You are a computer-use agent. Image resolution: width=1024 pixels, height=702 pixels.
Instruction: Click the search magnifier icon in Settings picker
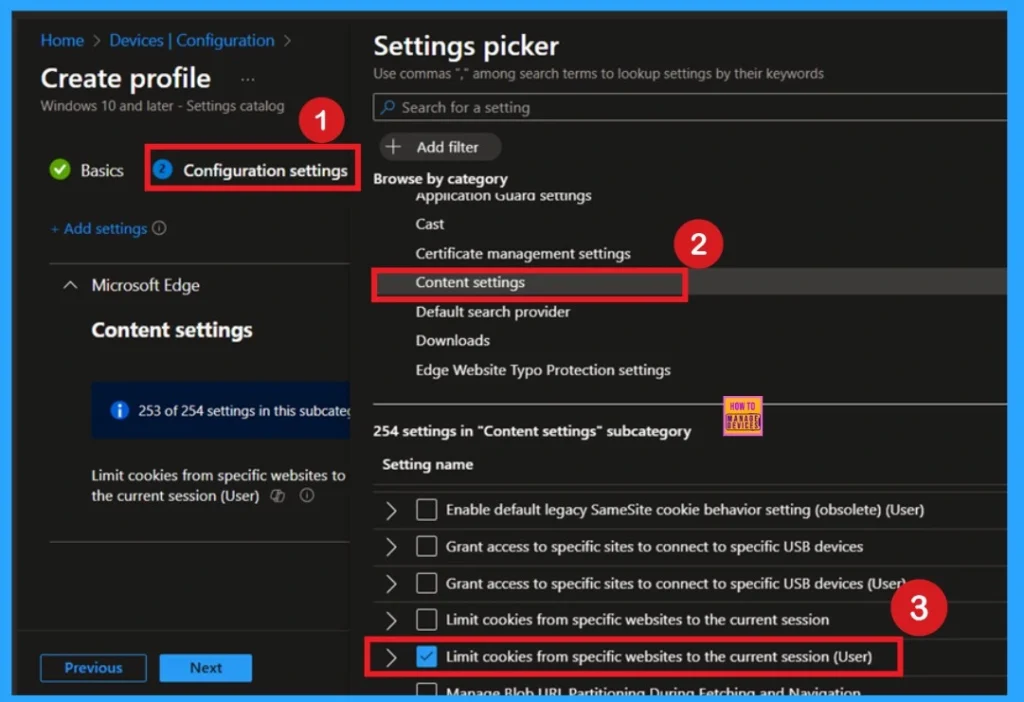[388, 107]
